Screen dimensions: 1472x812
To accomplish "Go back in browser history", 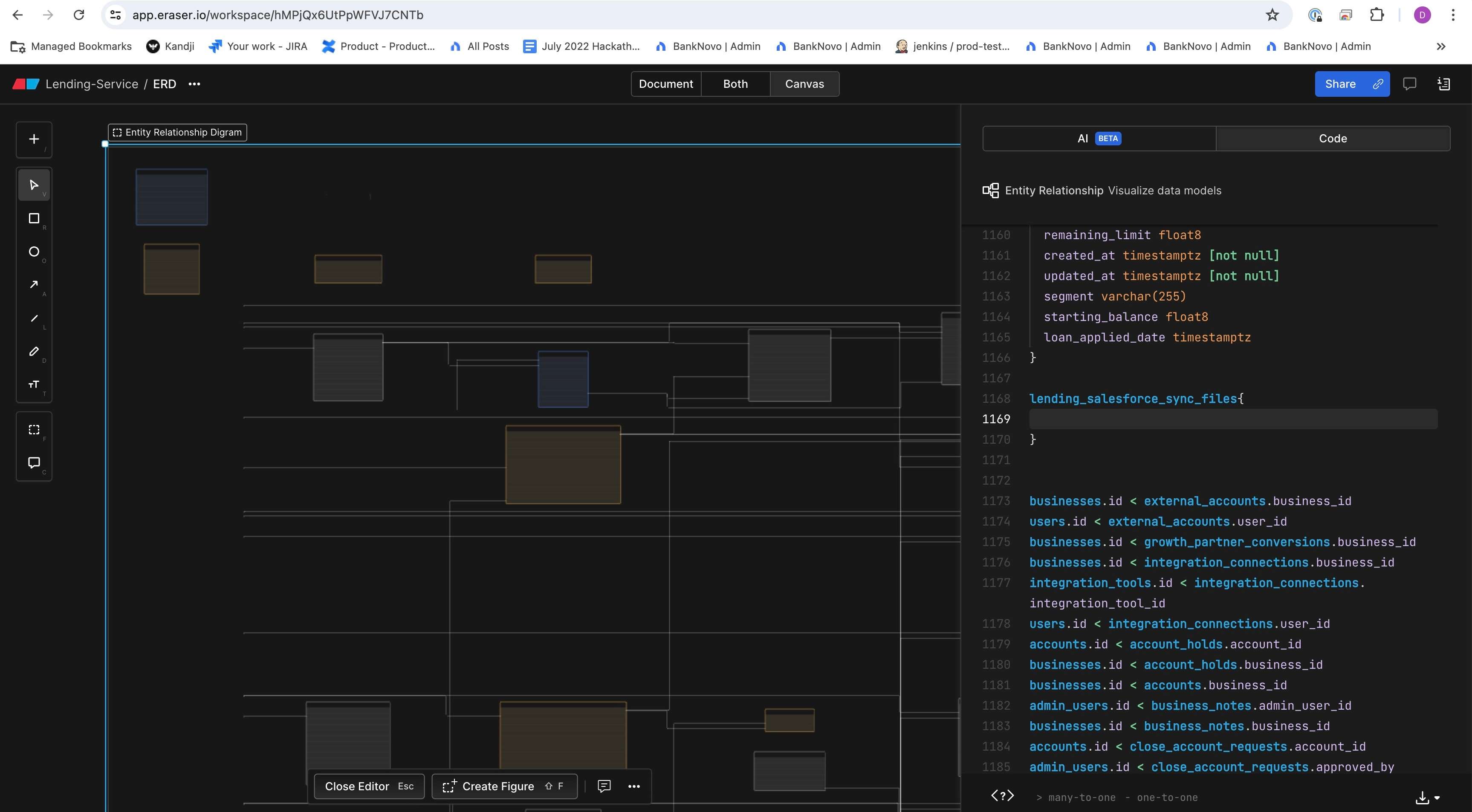I will 18,15.
